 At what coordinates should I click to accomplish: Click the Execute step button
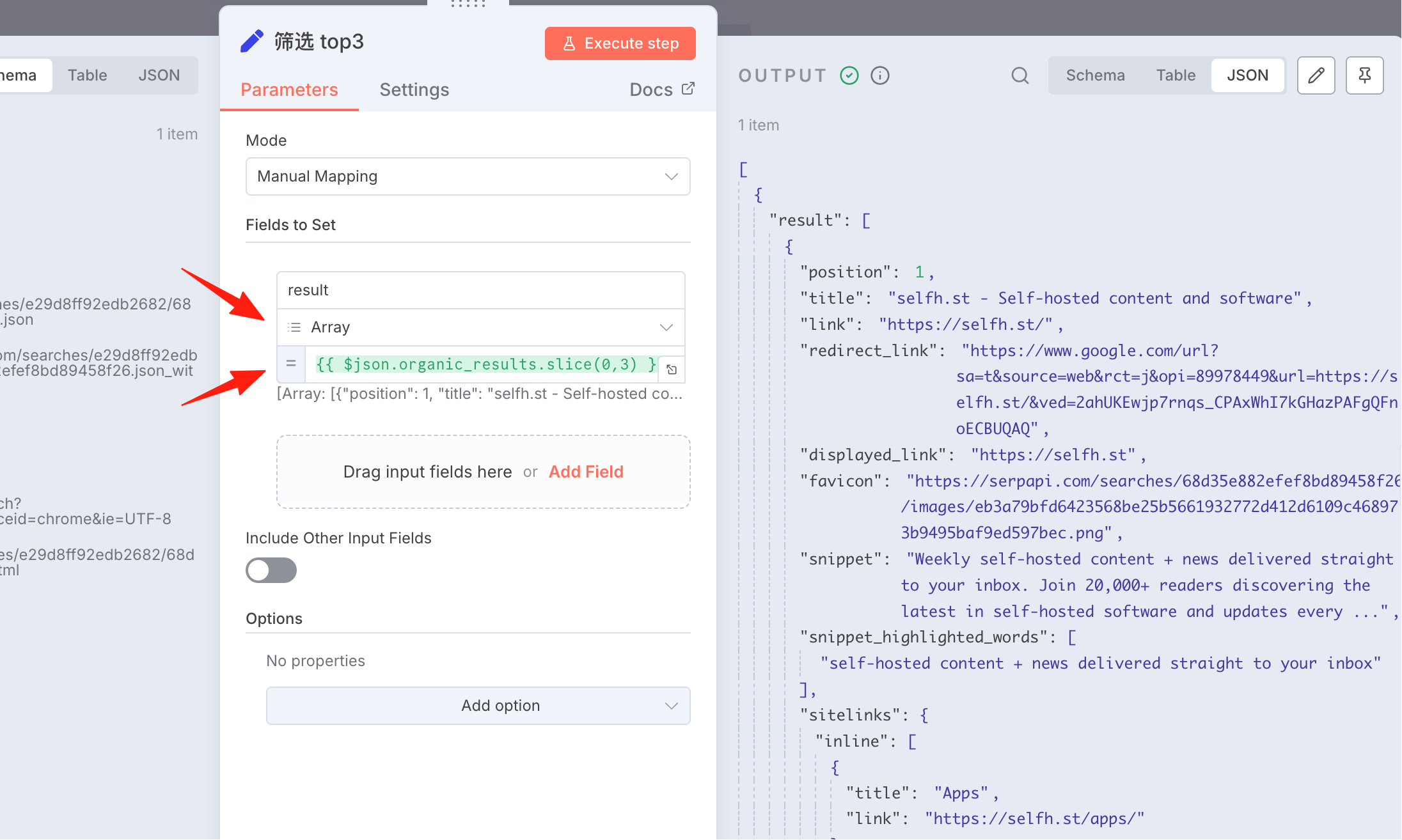(x=620, y=43)
